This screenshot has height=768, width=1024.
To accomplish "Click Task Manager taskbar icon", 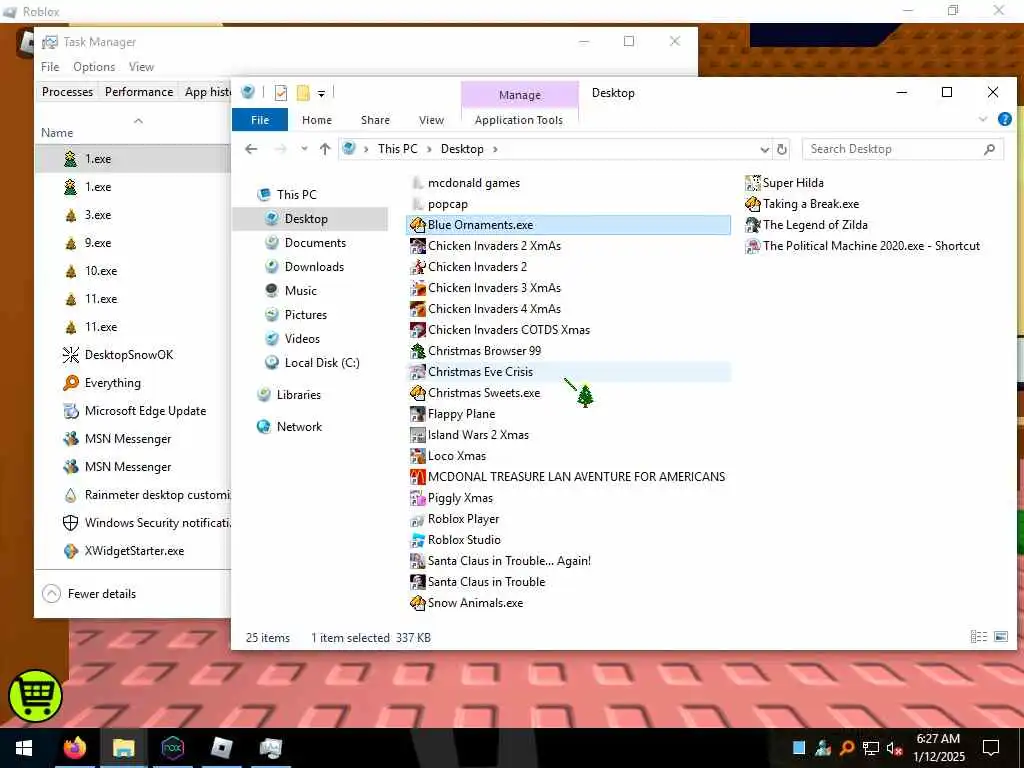I will click(270, 748).
